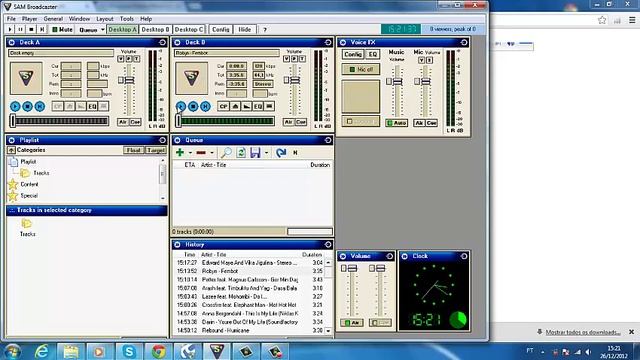Click the main toolbar stop button
Viewport: 640px width, 360px height.
[x=31, y=29]
